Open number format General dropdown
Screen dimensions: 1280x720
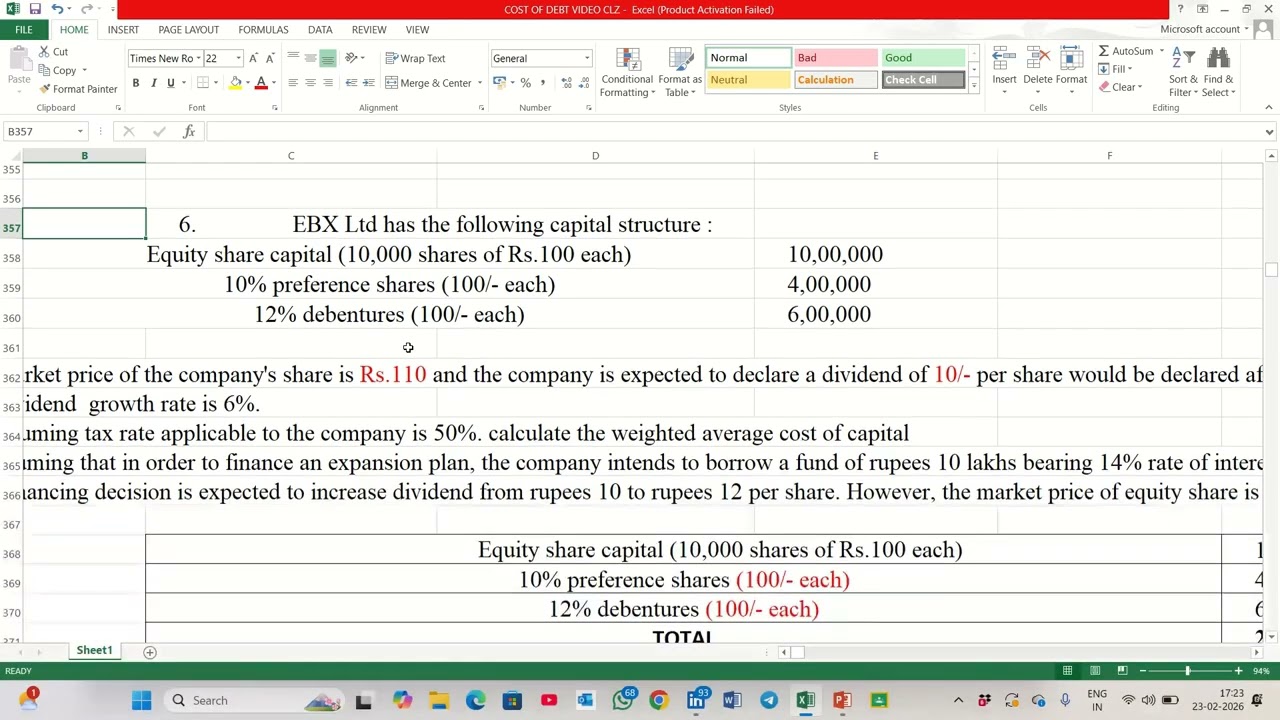587,58
